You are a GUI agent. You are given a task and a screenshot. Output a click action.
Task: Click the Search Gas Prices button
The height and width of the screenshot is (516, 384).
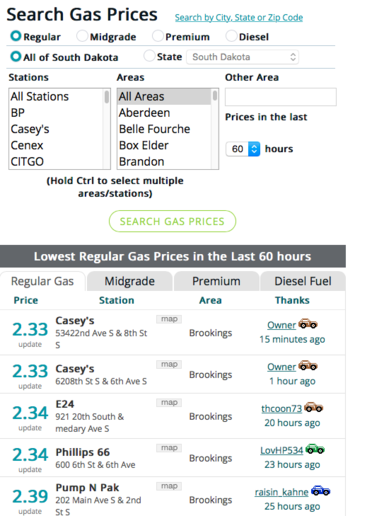coord(172,221)
